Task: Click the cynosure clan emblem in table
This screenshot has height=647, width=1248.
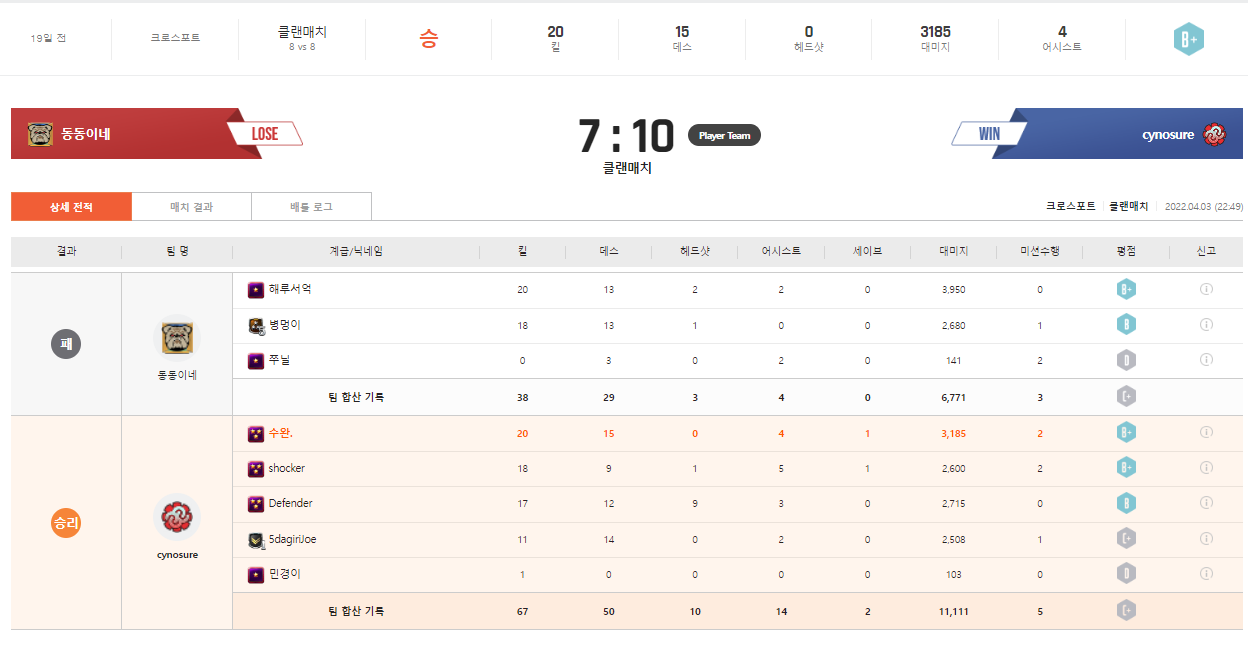Action: tap(177, 517)
